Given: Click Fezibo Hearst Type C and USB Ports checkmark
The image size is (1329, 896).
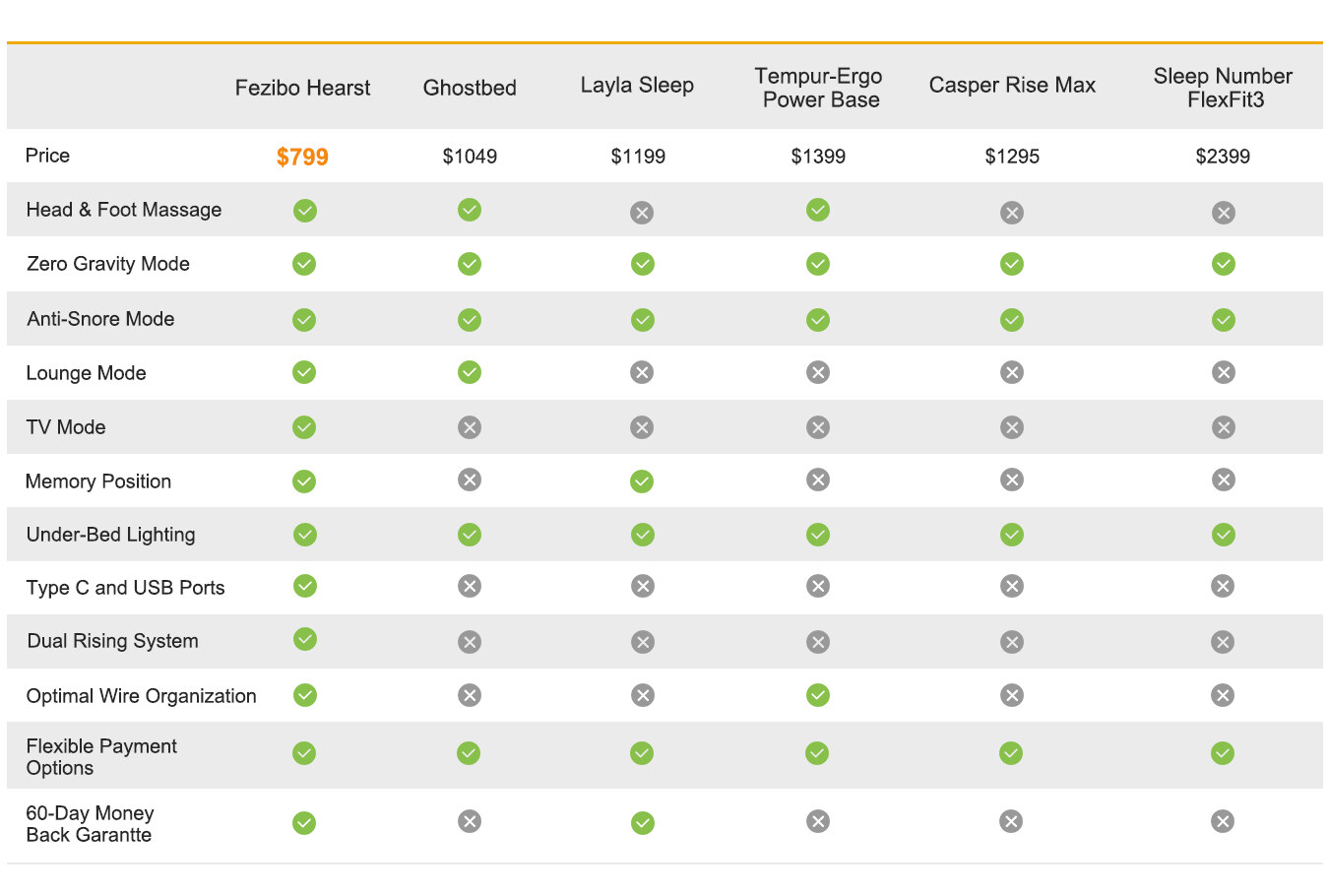Looking at the screenshot, I should coord(305,586).
